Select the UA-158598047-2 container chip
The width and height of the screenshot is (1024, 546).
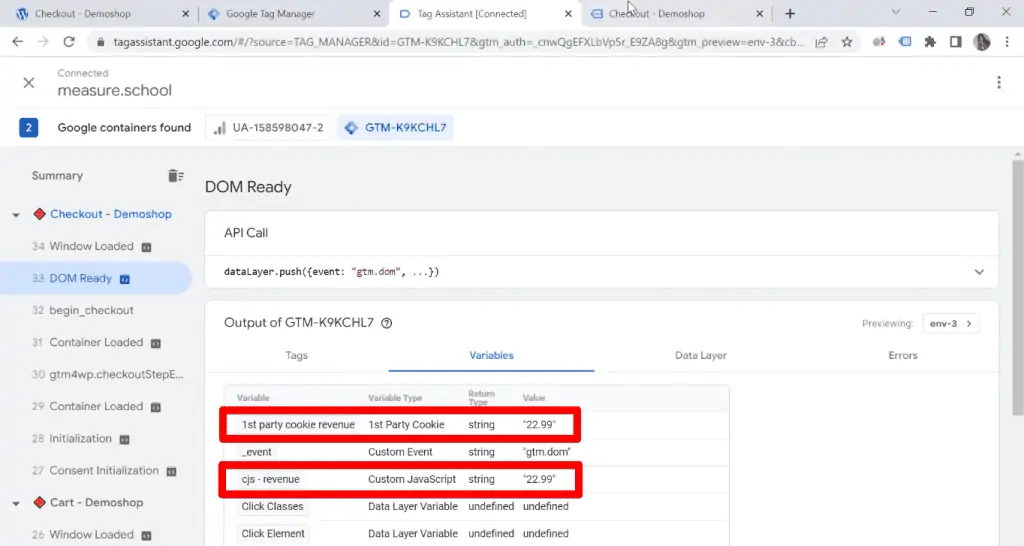click(268, 127)
